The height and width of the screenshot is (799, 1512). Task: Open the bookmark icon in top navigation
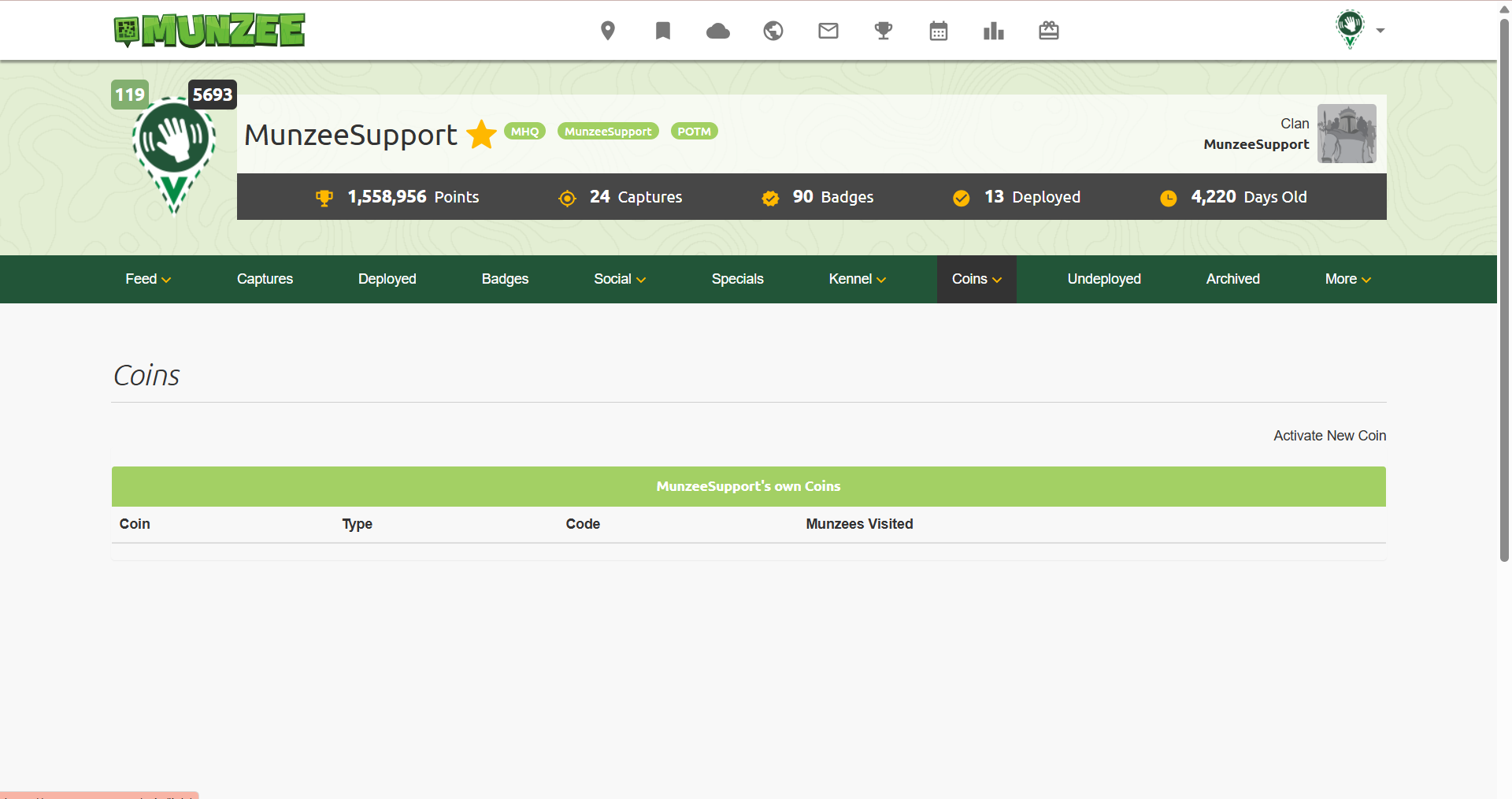pos(662,31)
